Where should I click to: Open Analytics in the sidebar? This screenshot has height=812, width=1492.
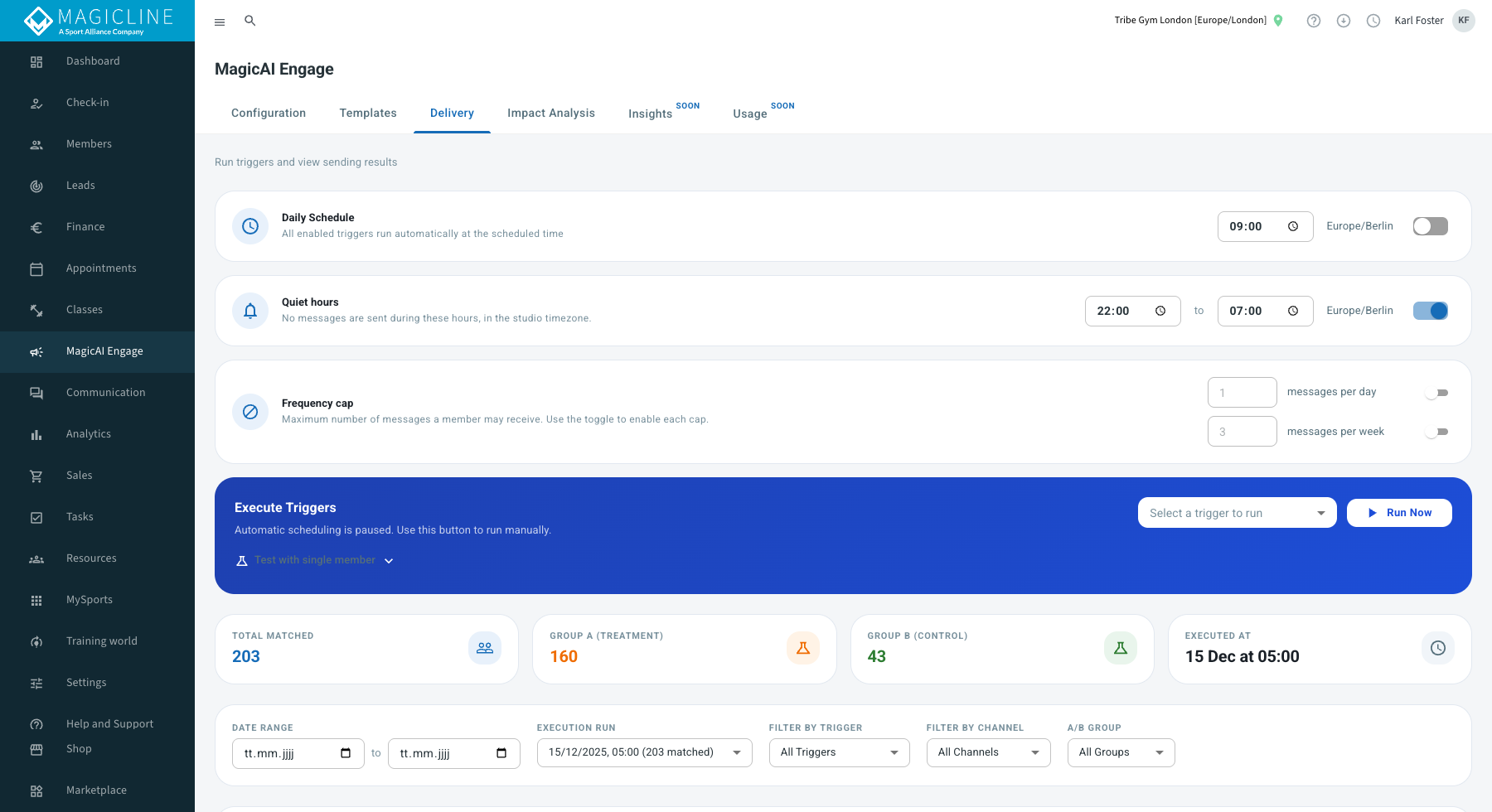(x=97, y=434)
